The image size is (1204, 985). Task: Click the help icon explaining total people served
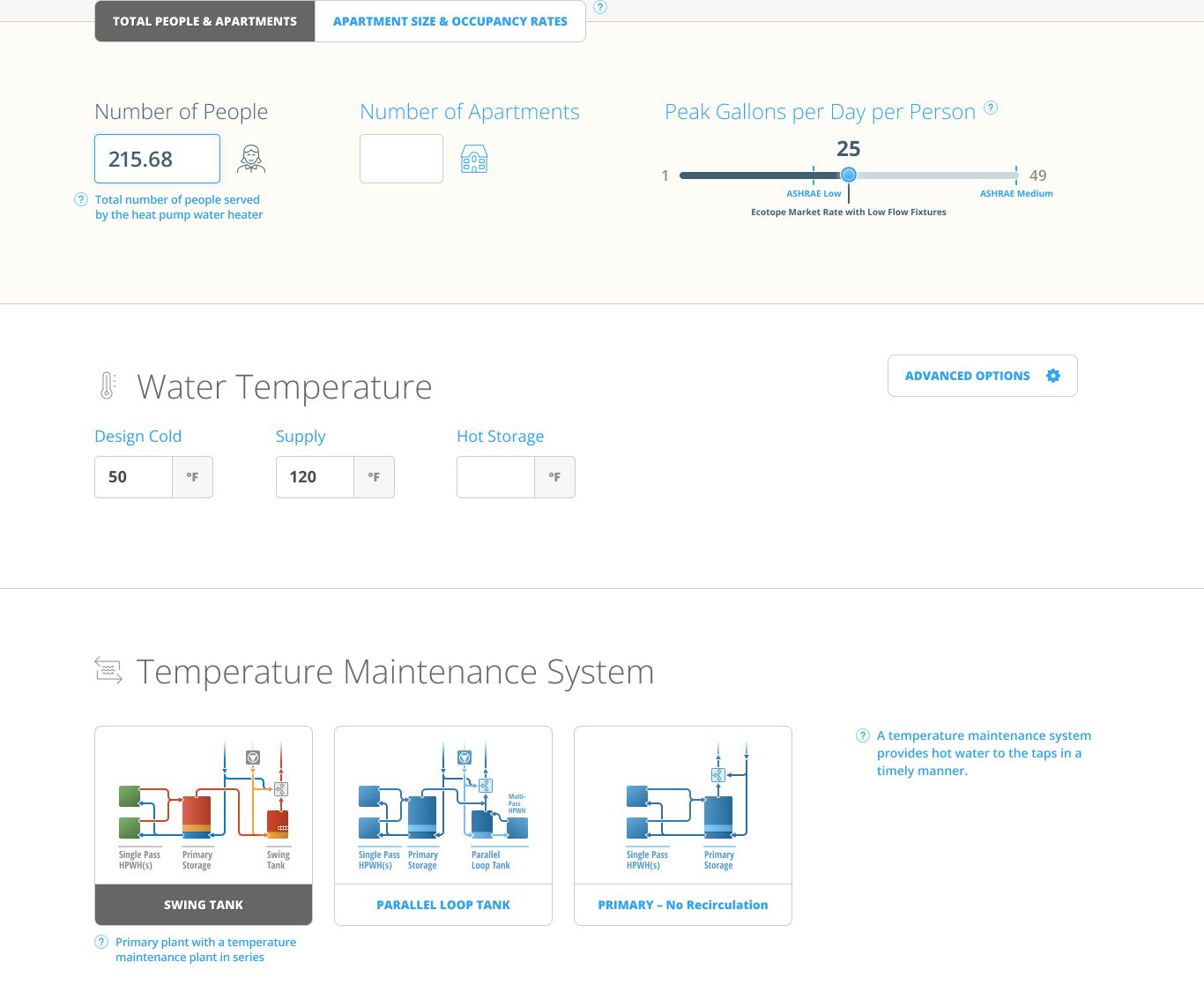(81, 199)
